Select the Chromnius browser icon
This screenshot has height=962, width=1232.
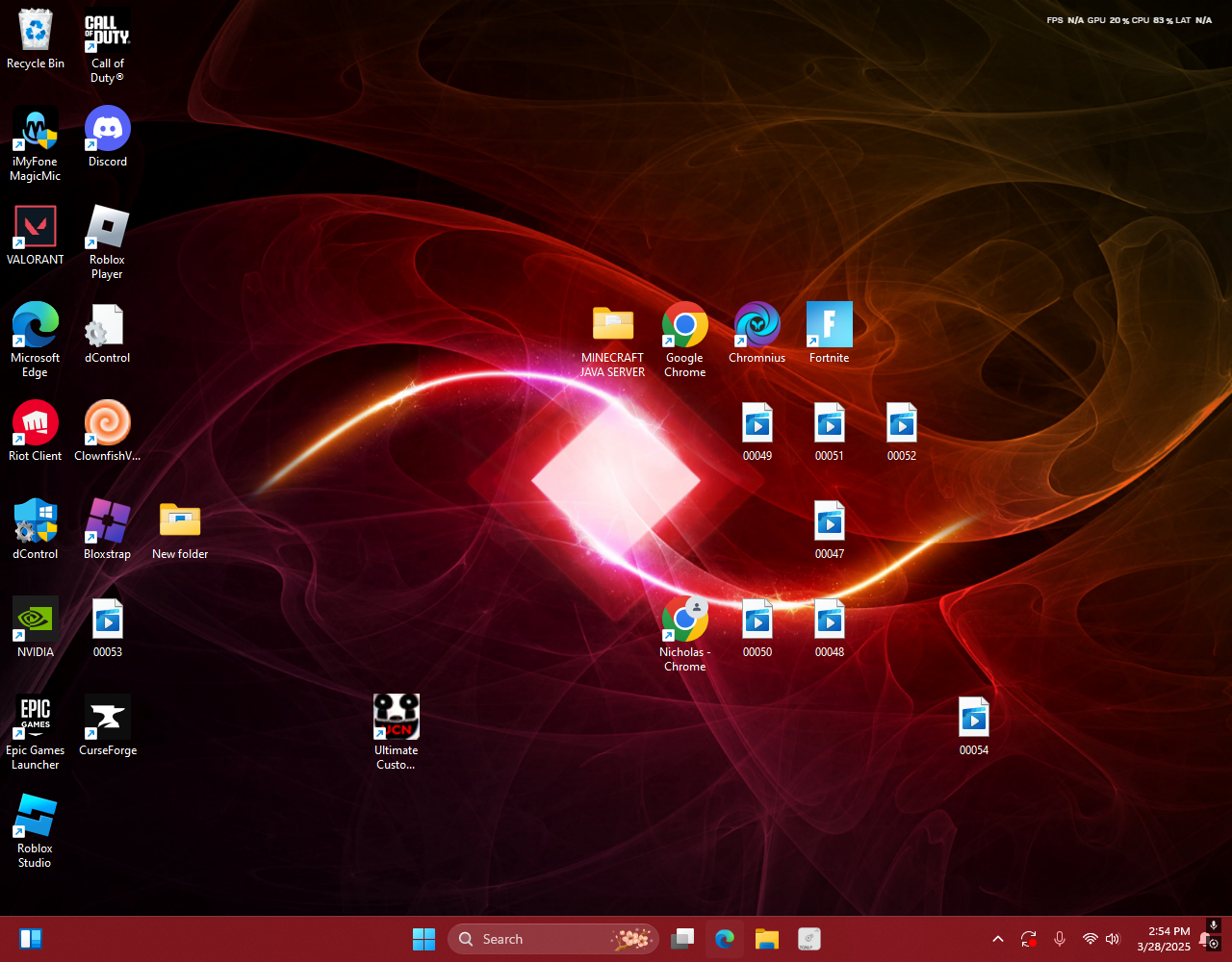pyautogui.click(x=757, y=325)
